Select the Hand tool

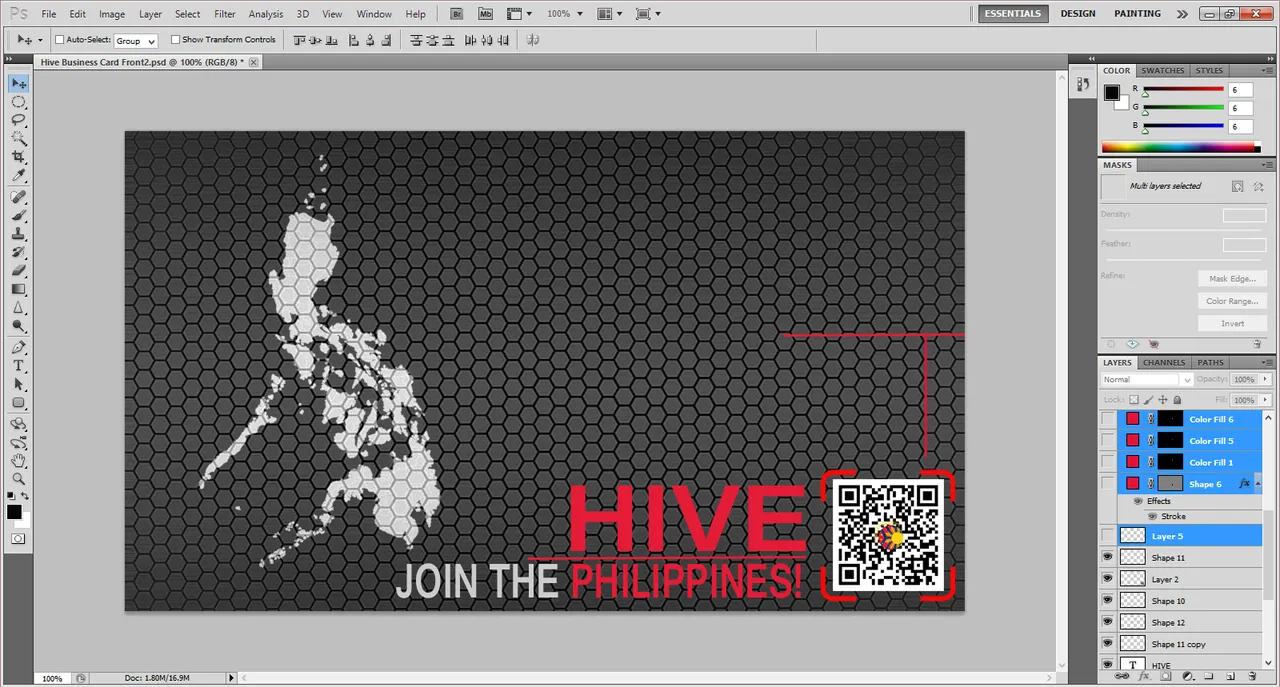tap(18, 461)
